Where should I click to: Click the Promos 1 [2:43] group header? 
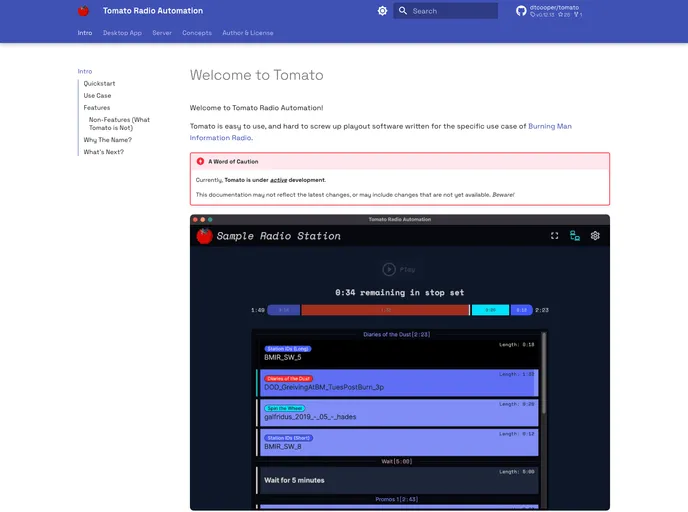click(397, 499)
